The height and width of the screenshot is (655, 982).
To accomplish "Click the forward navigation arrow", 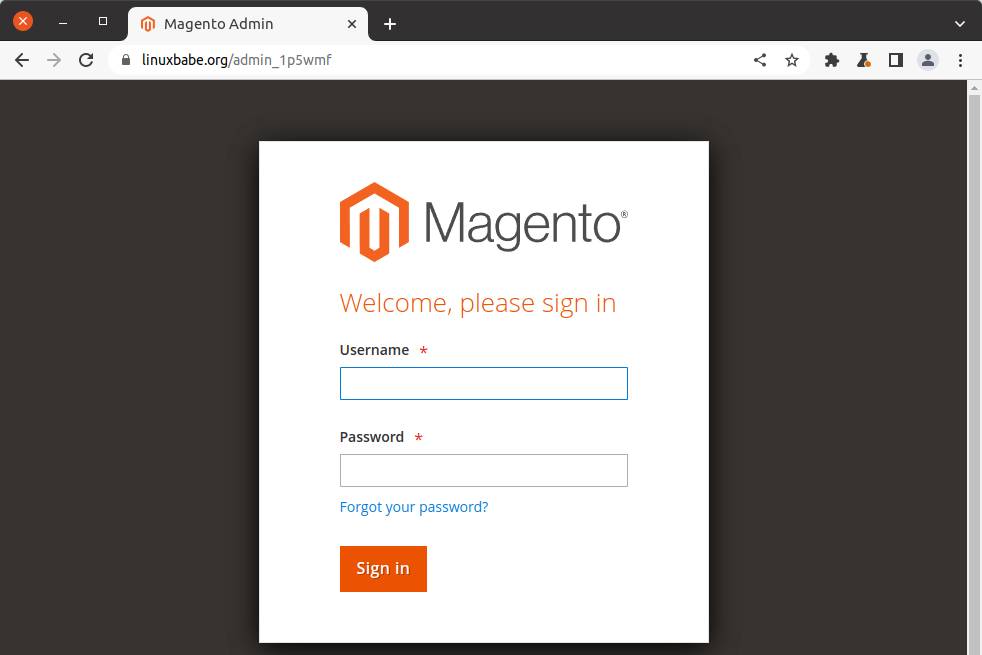I will tap(54, 60).
